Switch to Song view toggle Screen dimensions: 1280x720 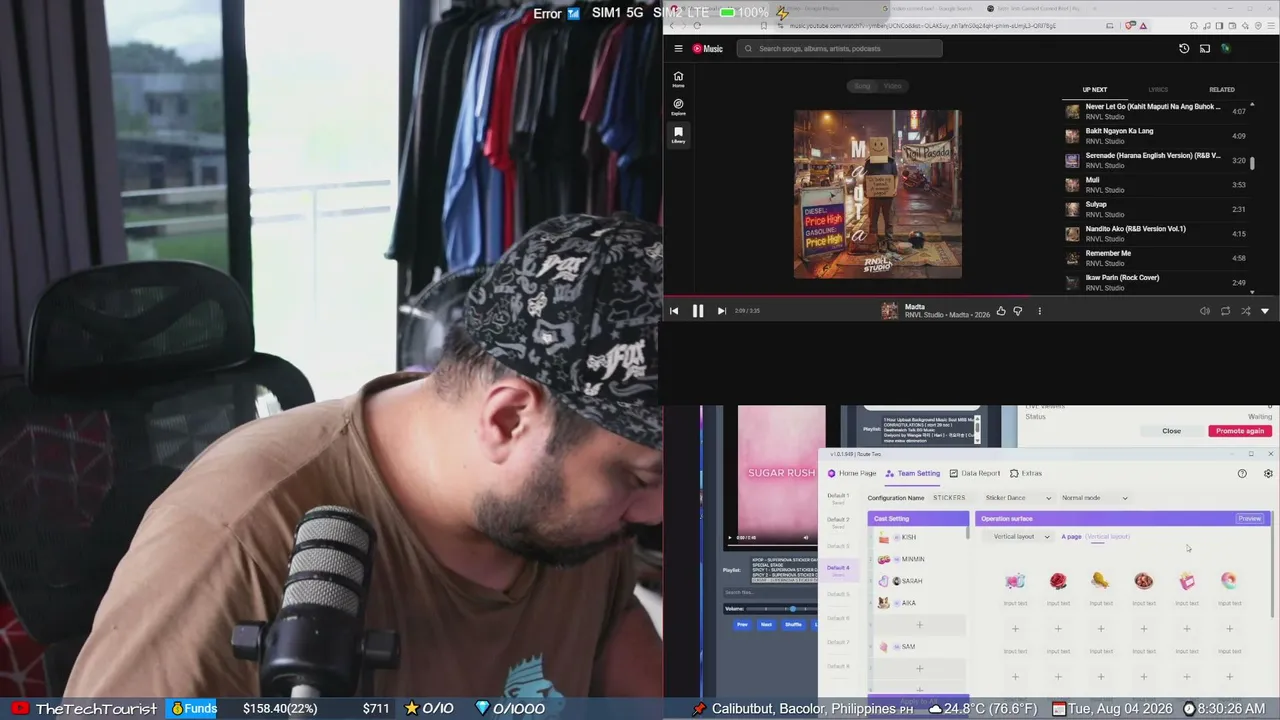point(862,86)
